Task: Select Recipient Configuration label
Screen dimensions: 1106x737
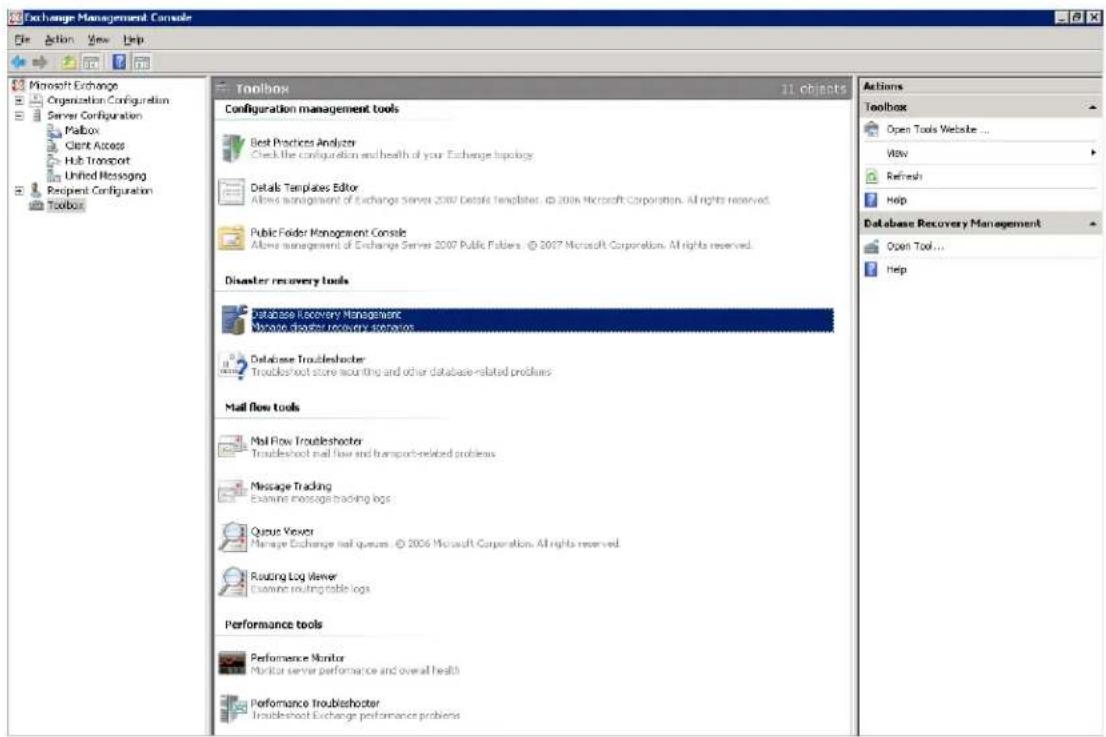Action: click(99, 190)
